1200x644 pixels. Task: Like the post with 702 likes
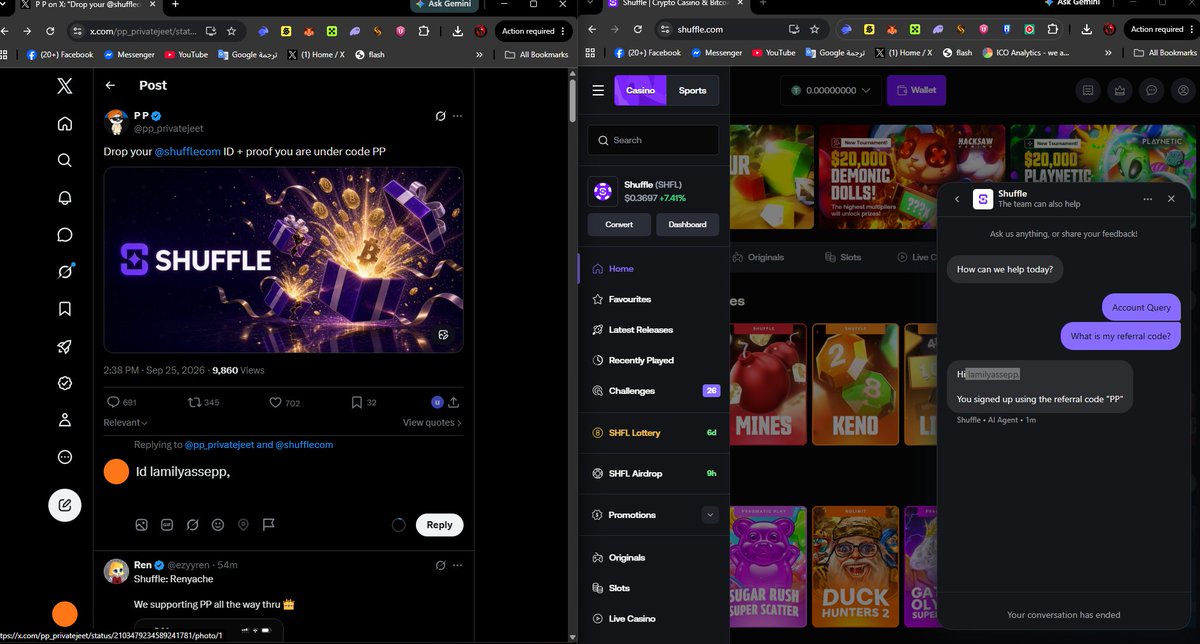[276, 402]
